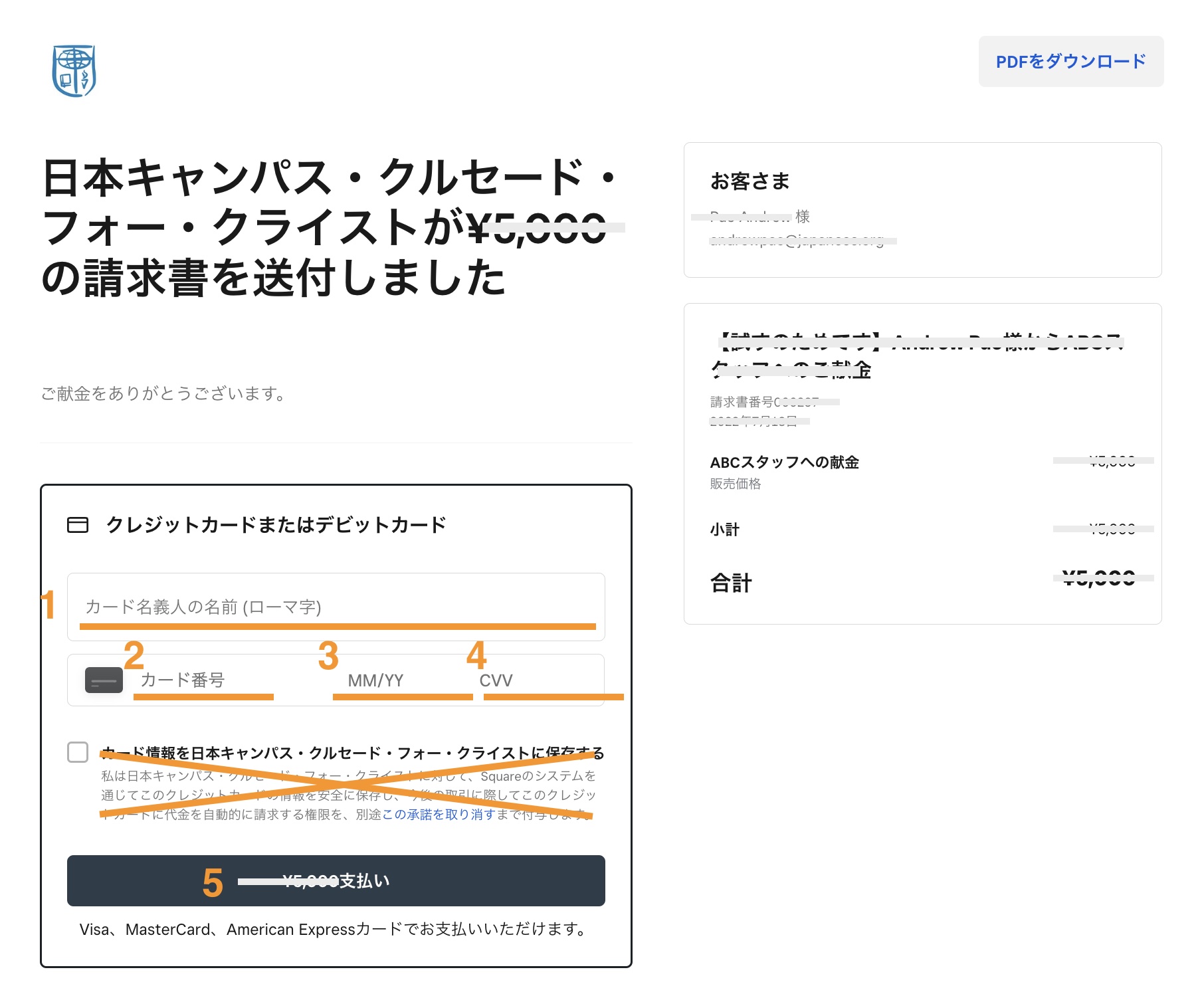The width and height of the screenshot is (1204, 1006).
Task: Open the この承諾を取り消す link
Action: point(438,814)
